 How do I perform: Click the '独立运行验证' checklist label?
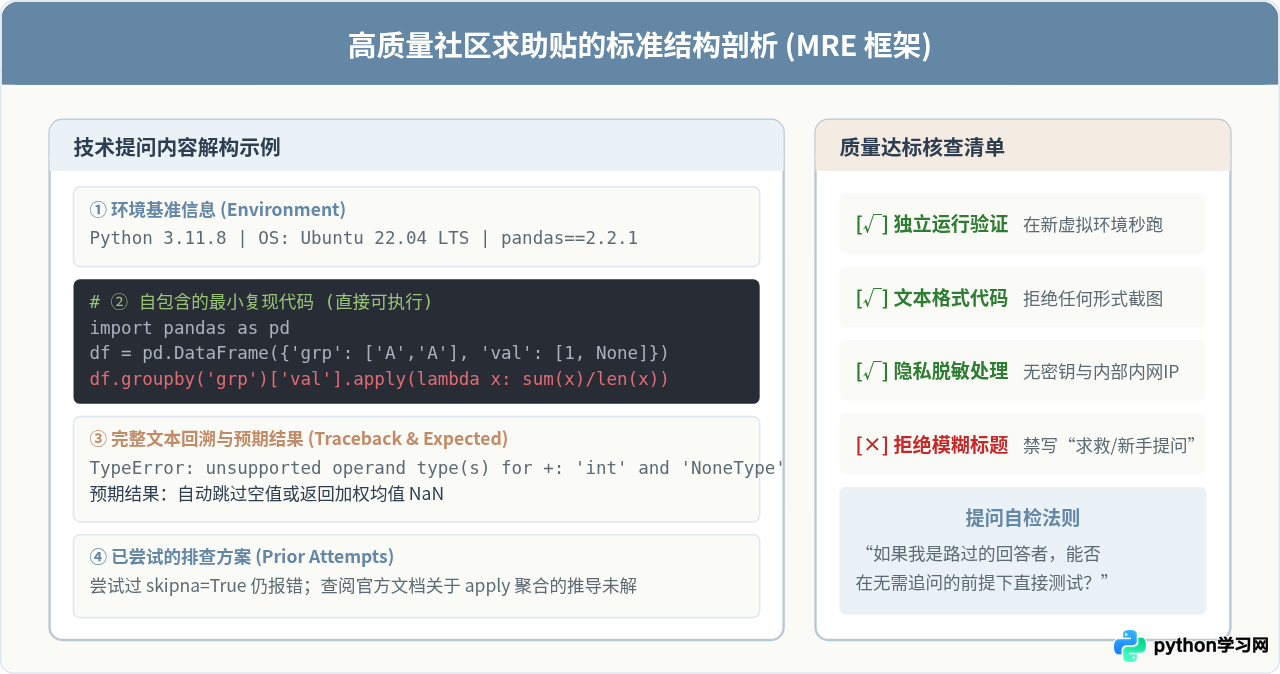pos(951,224)
